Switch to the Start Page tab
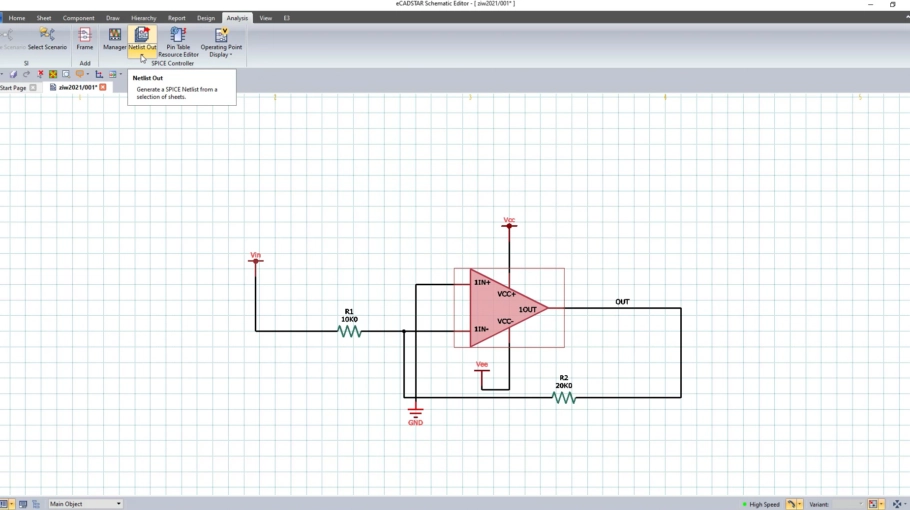Viewport: 910px width, 510px height. [x=13, y=88]
